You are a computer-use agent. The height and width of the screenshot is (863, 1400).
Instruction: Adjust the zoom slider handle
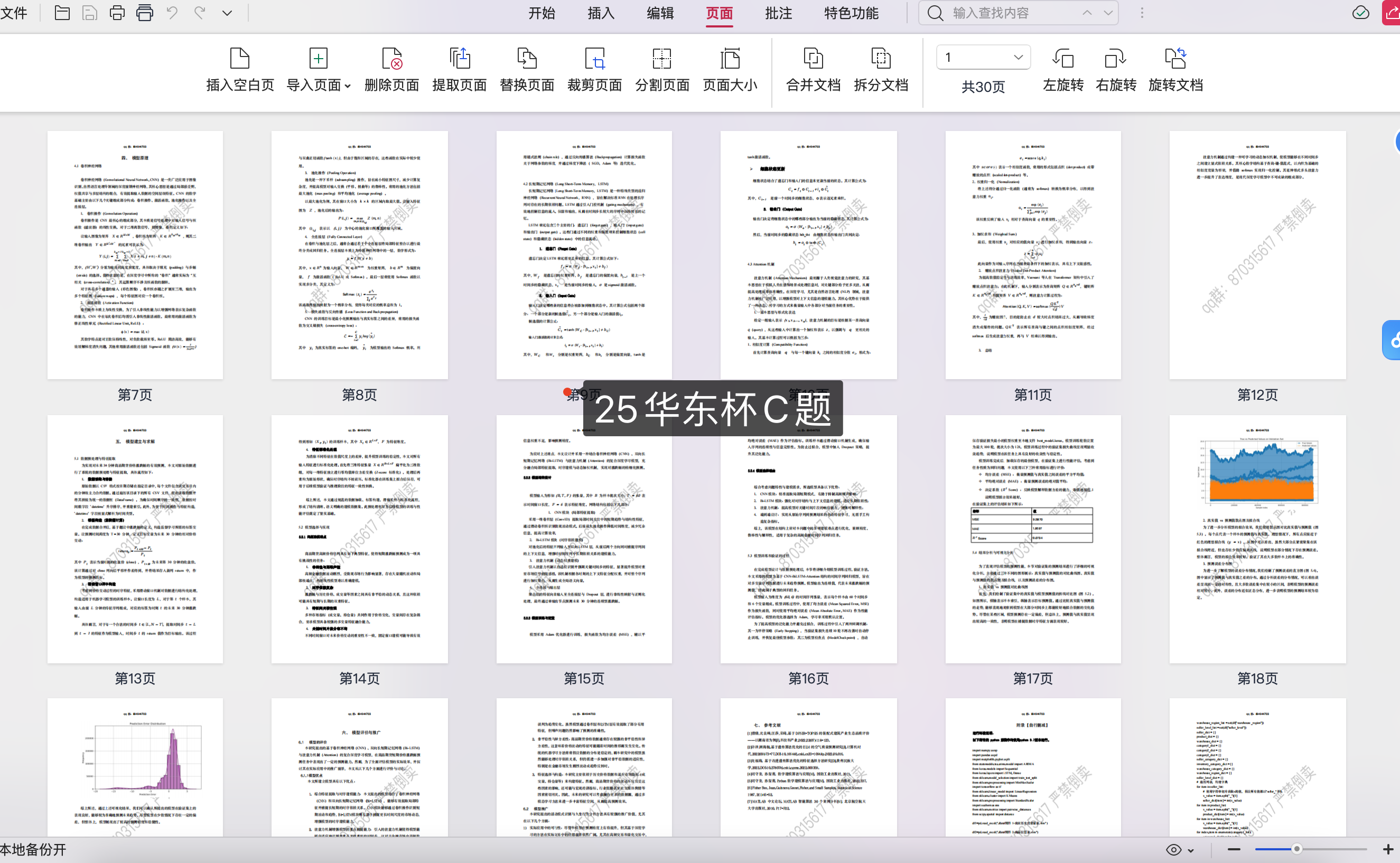point(1296,849)
